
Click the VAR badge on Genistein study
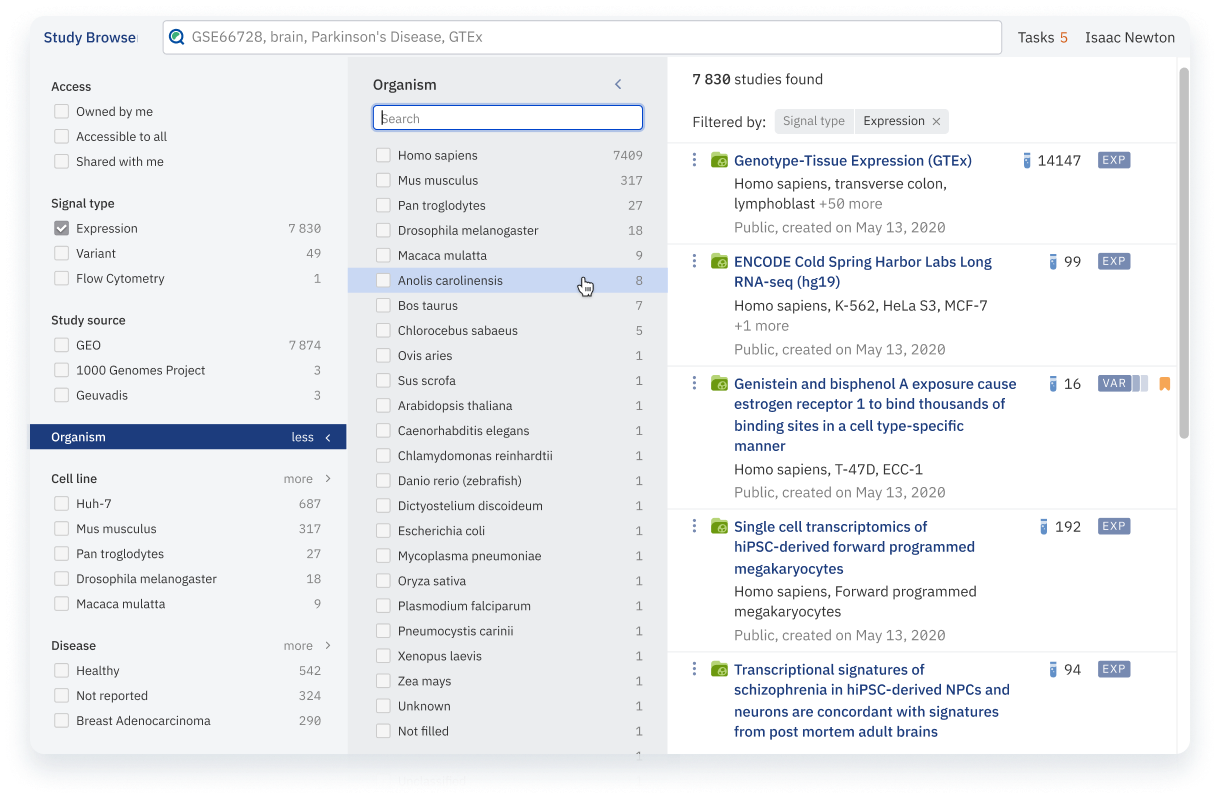pos(1113,384)
